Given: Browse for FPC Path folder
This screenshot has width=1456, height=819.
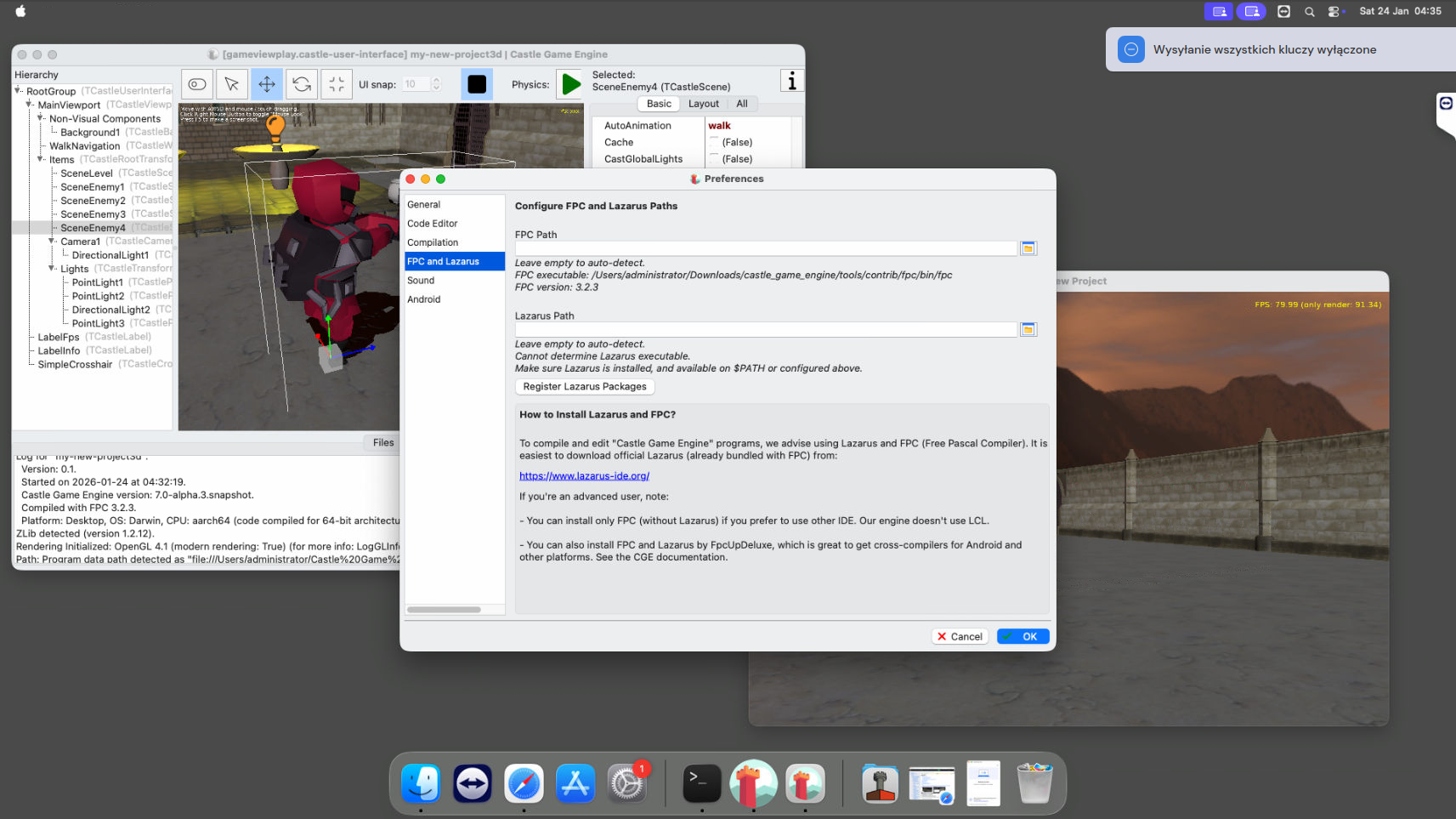Looking at the screenshot, I should (x=1028, y=248).
